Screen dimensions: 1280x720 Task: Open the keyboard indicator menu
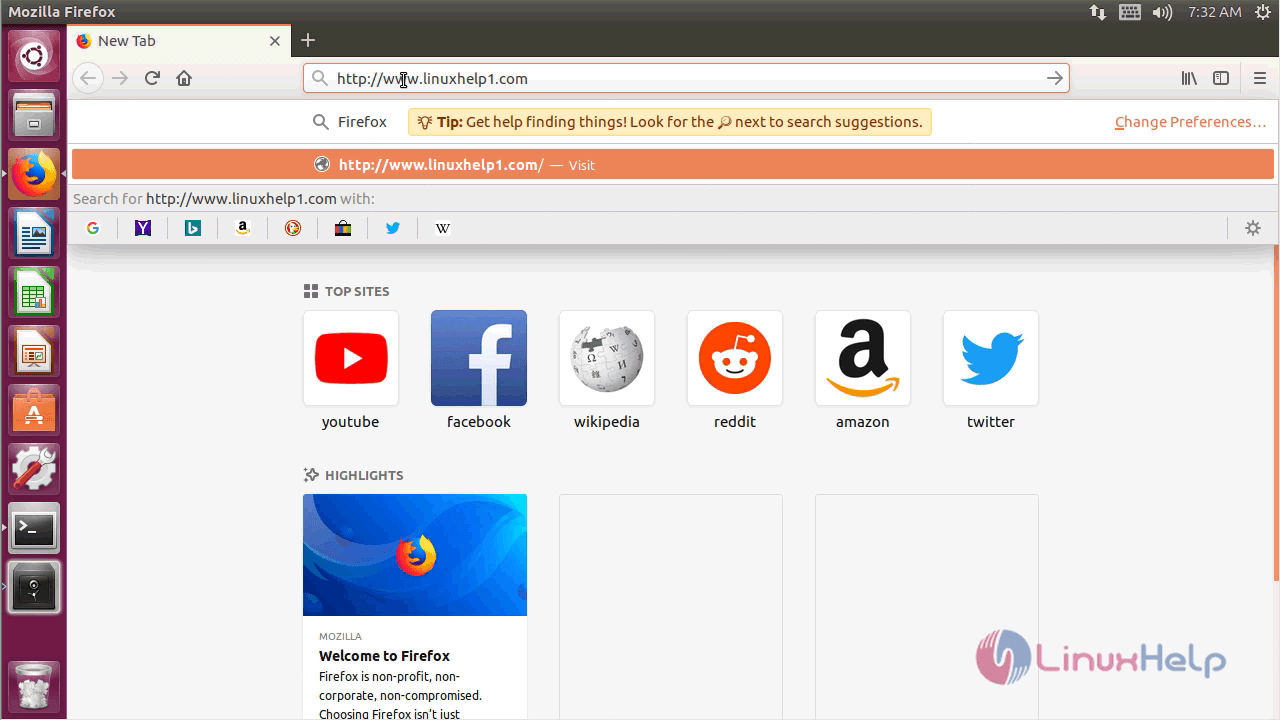[x=1130, y=12]
